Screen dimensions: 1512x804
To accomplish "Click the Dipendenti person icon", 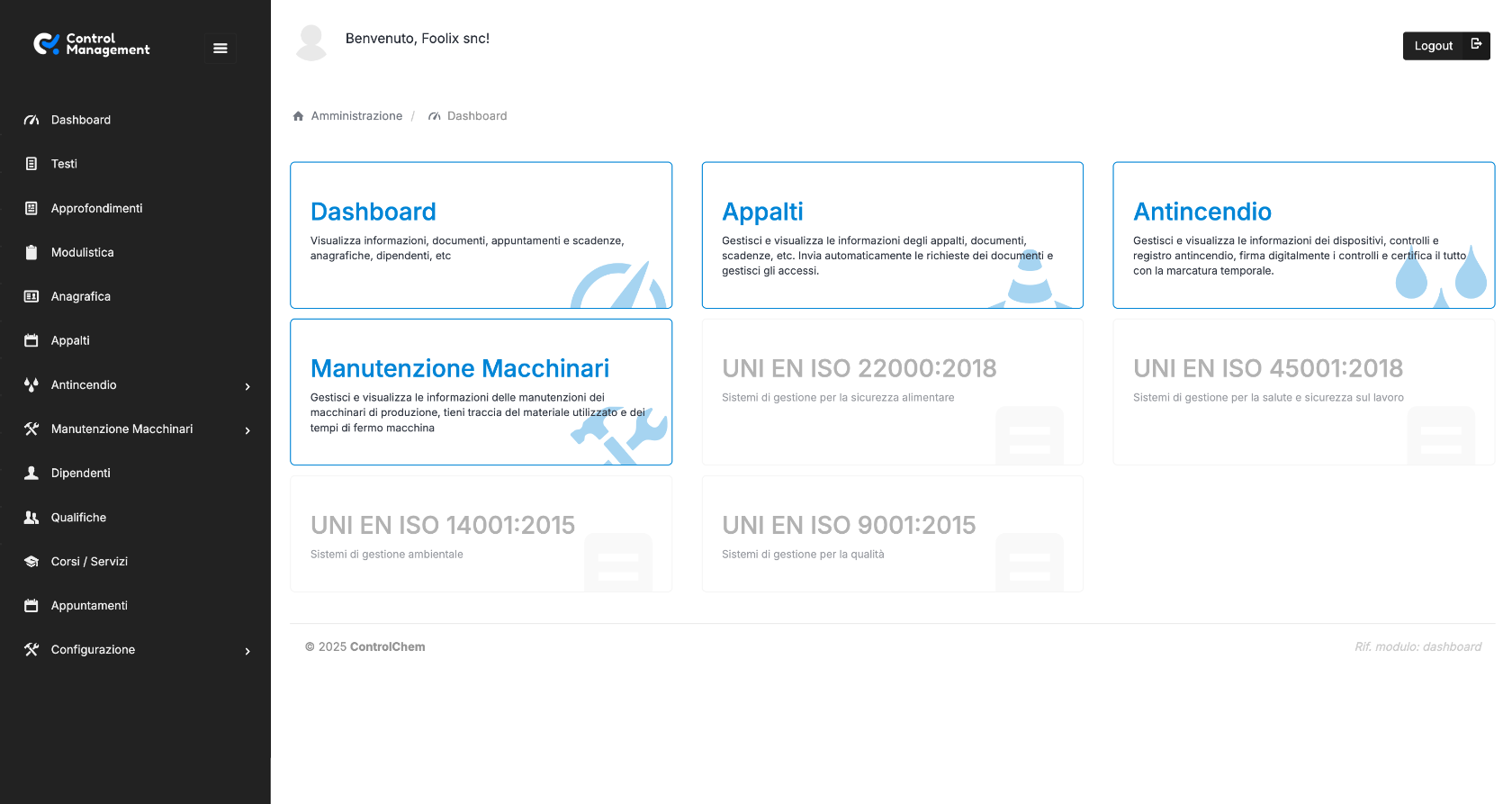I will click(31, 473).
